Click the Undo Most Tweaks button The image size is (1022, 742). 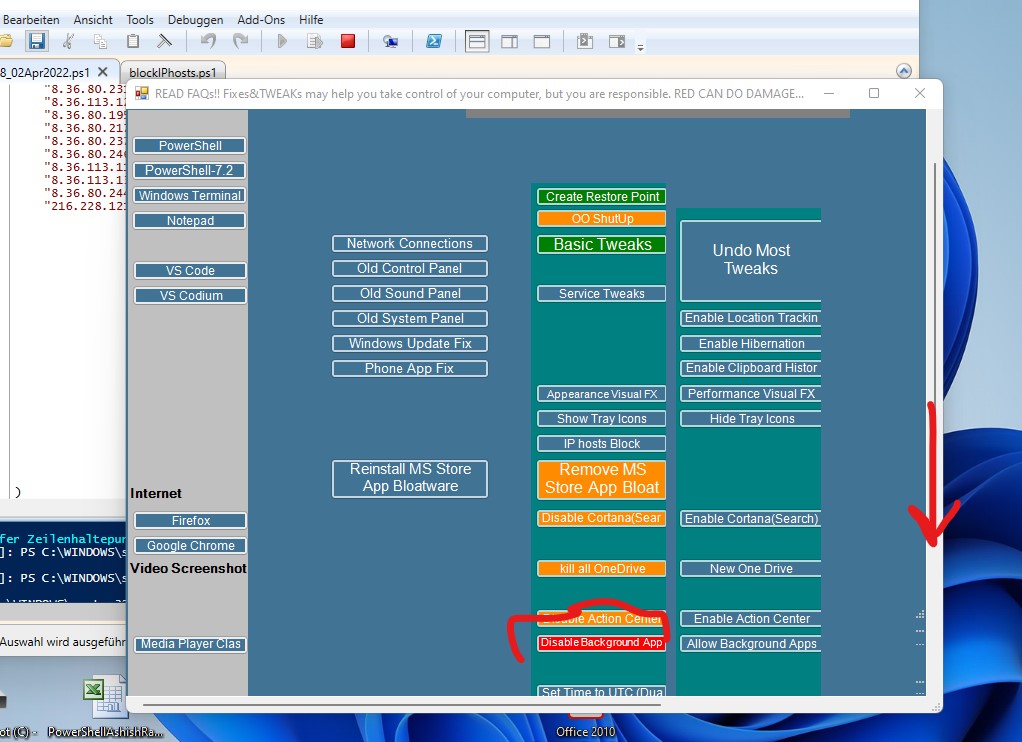tap(750, 260)
